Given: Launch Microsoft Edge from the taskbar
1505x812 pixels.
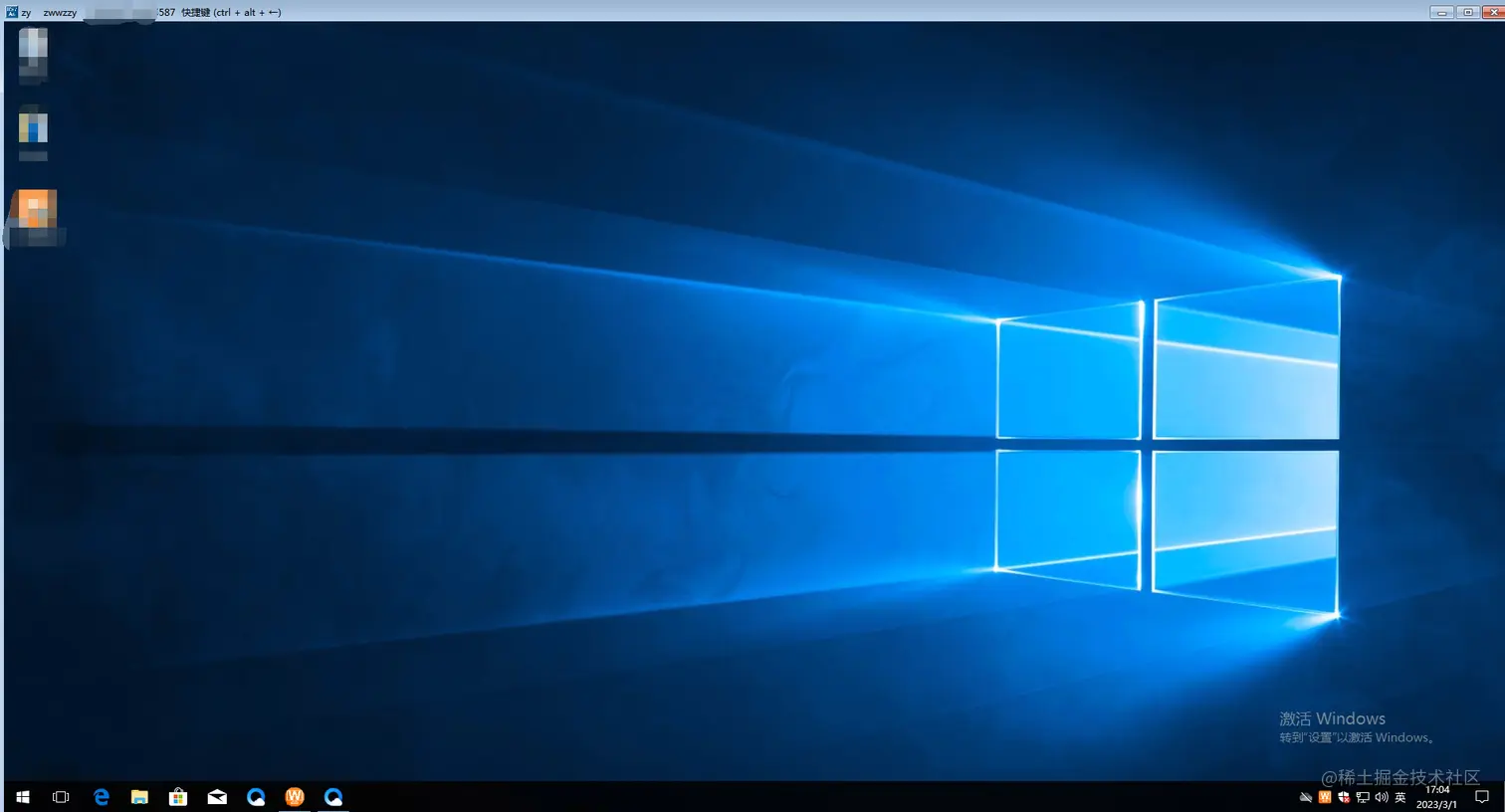Looking at the screenshot, I should click(x=102, y=797).
